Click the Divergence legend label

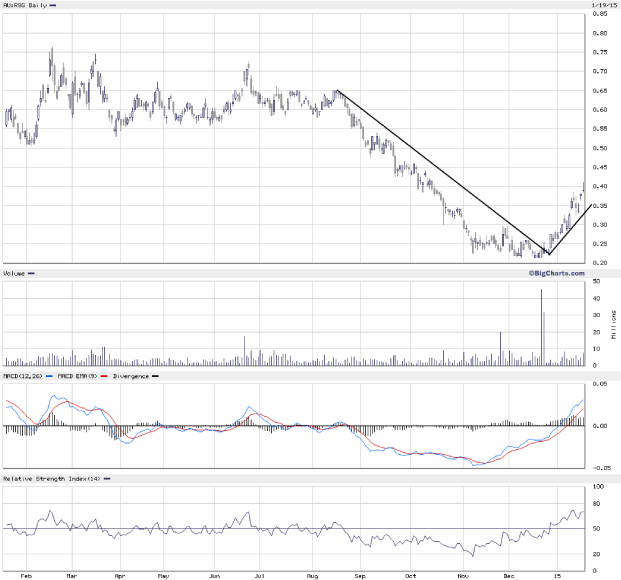pos(132,376)
